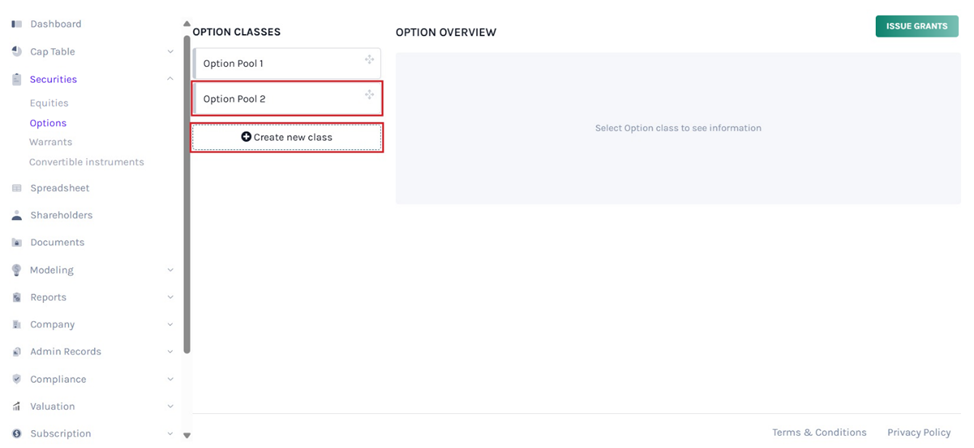
Task: Click the OPTION OVERVIEW heading
Action: pyautogui.click(x=446, y=32)
